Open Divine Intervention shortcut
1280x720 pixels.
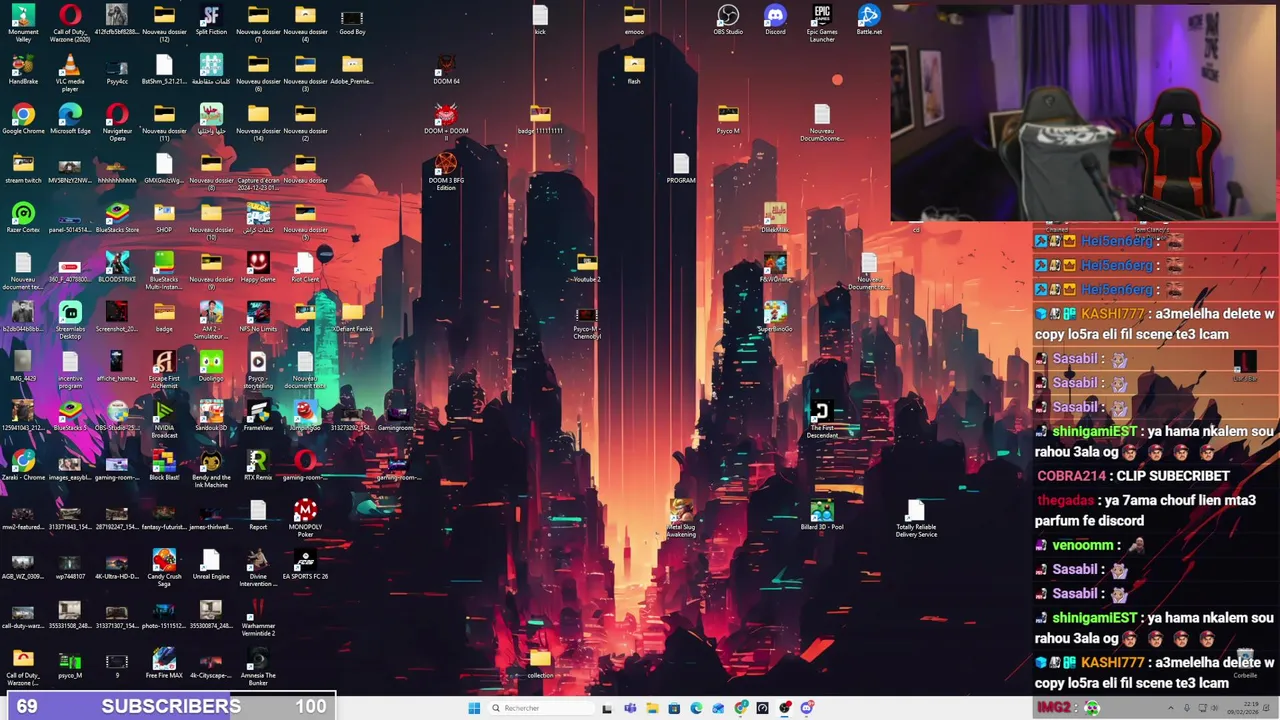(258, 566)
